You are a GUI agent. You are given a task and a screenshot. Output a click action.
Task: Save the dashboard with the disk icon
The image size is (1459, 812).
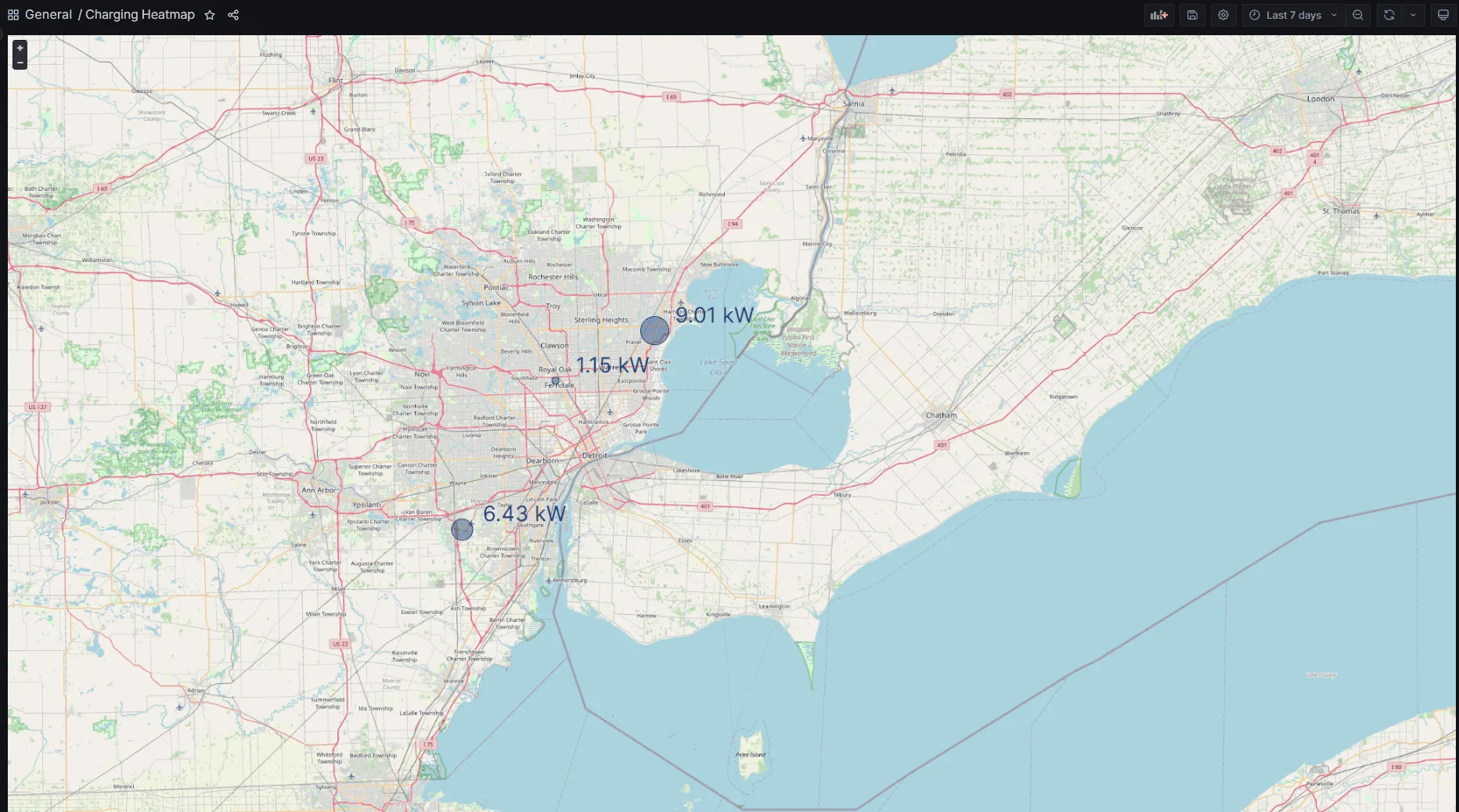(1192, 15)
